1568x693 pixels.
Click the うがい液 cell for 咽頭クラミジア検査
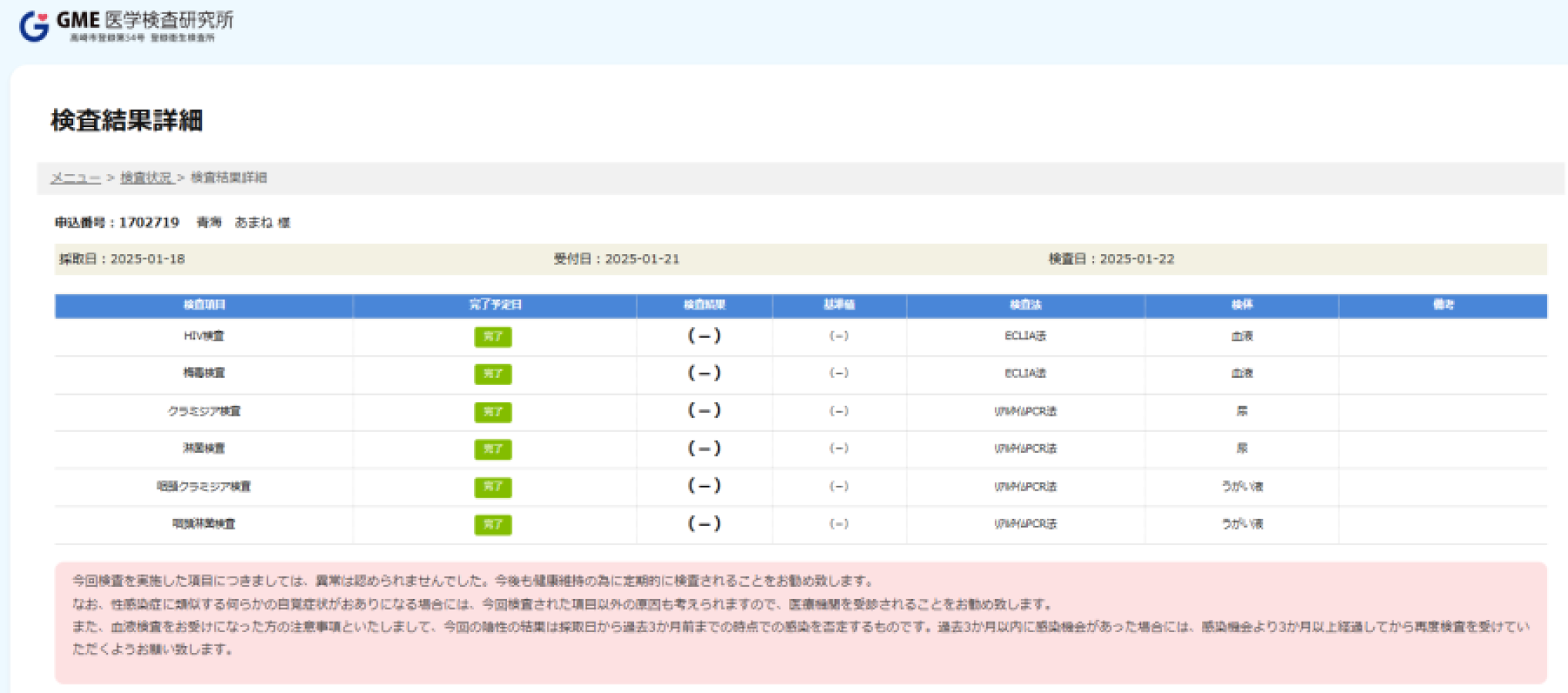point(1242,487)
